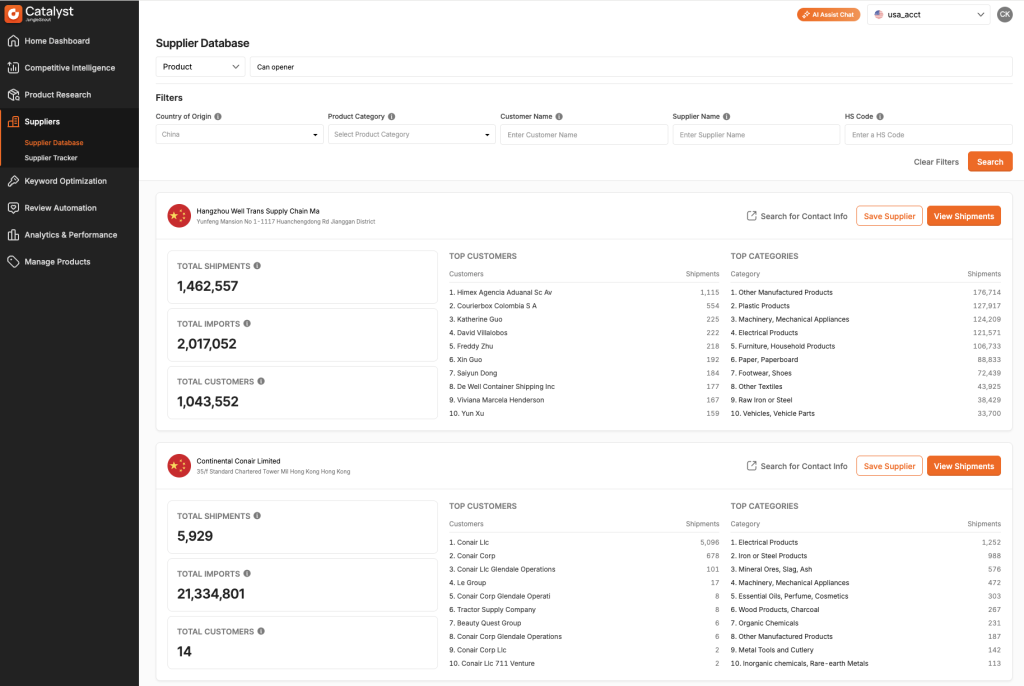Click the Home Dashboard sidebar icon
Screen dimensions: 1024x686
(13, 41)
